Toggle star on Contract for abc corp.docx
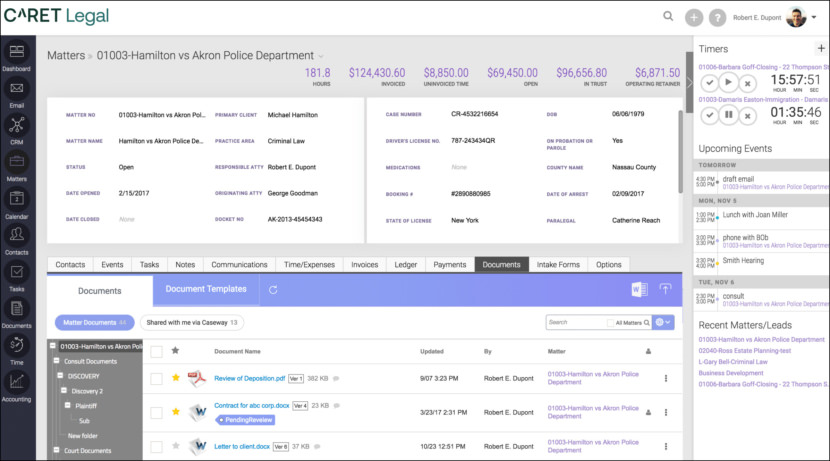This screenshot has width=830, height=461. pyautogui.click(x=176, y=411)
